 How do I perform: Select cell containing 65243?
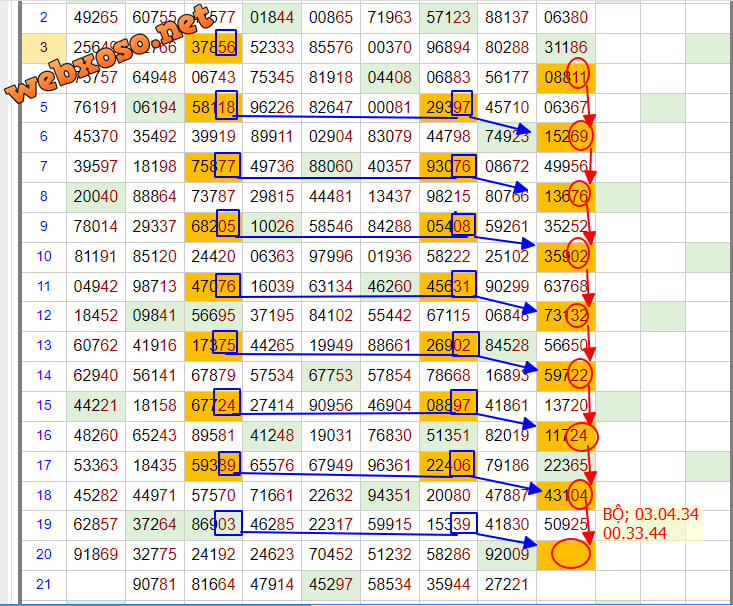[x=155, y=435]
